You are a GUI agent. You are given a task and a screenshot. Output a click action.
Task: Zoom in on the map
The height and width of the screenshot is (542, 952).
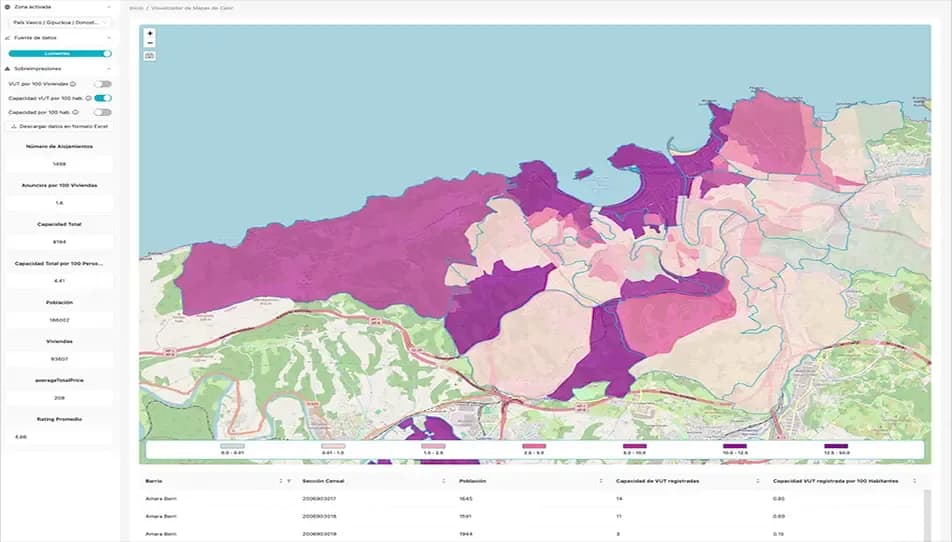[x=150, y=33]
